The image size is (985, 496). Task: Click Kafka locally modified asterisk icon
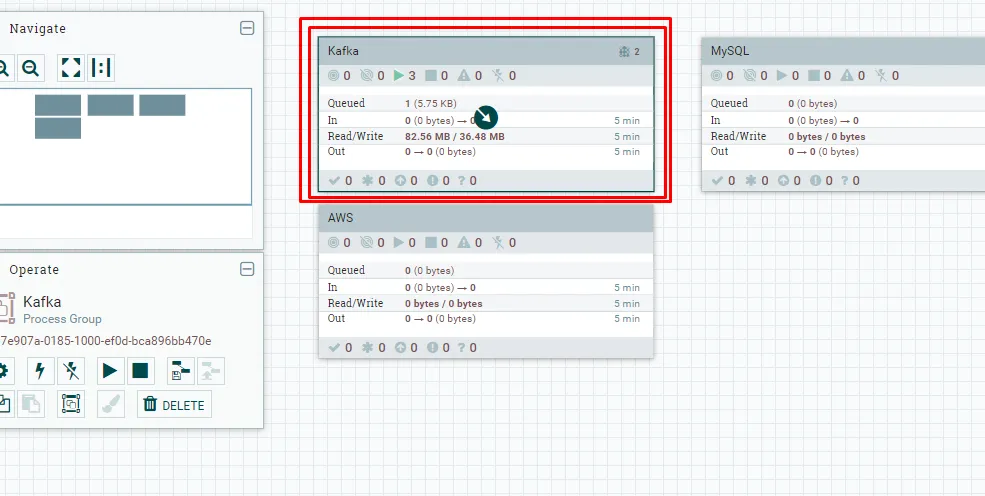[367, 180]
